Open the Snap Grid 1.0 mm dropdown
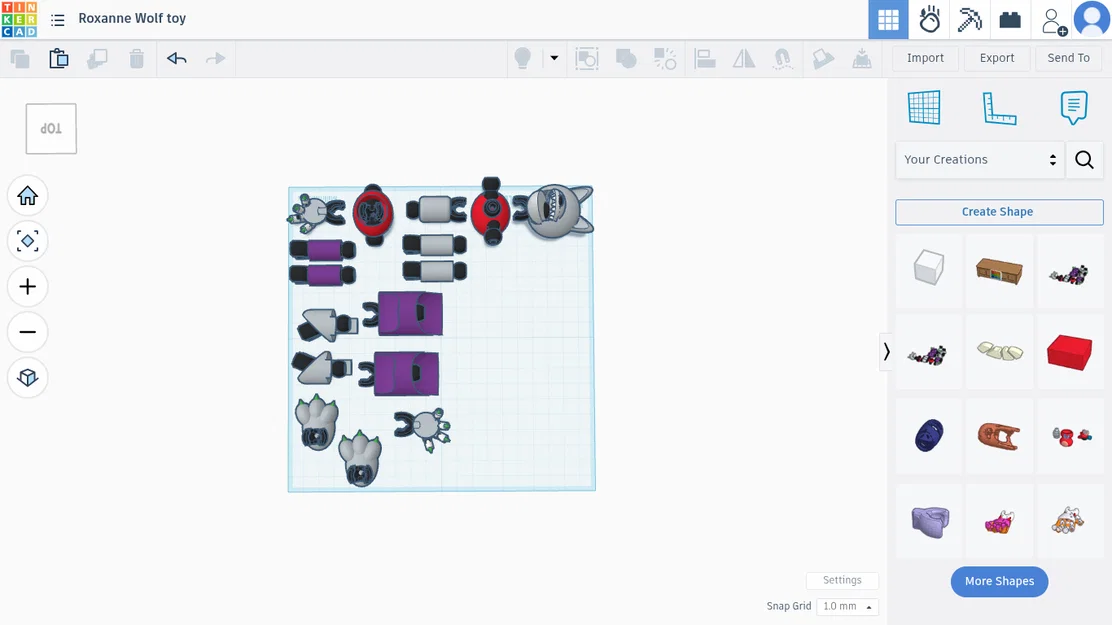This screenshot has width=1112, height=625. 847,607
